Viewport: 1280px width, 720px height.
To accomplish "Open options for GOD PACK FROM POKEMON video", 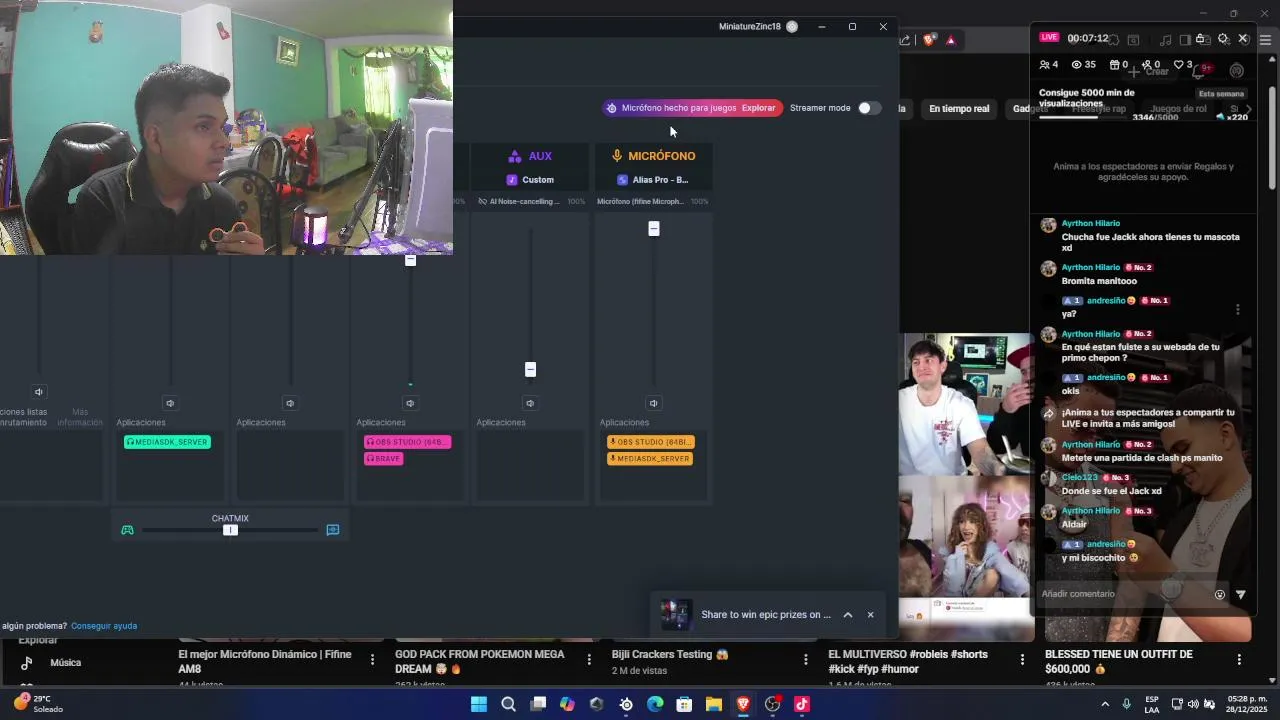I will (x=589, y=660).
